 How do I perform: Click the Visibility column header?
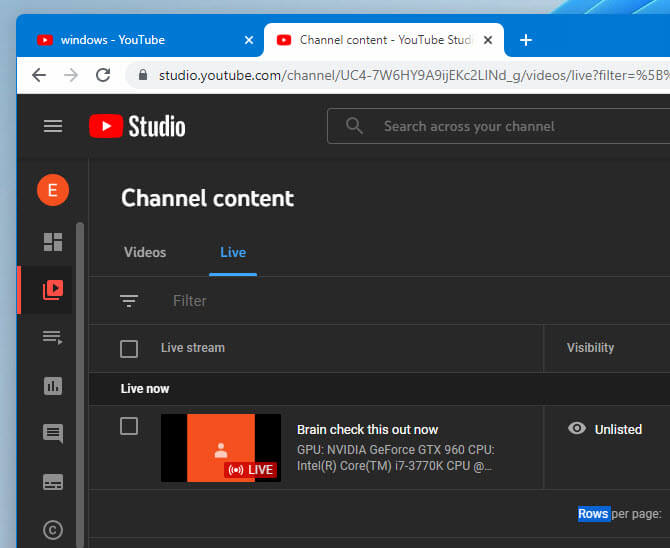591,348
